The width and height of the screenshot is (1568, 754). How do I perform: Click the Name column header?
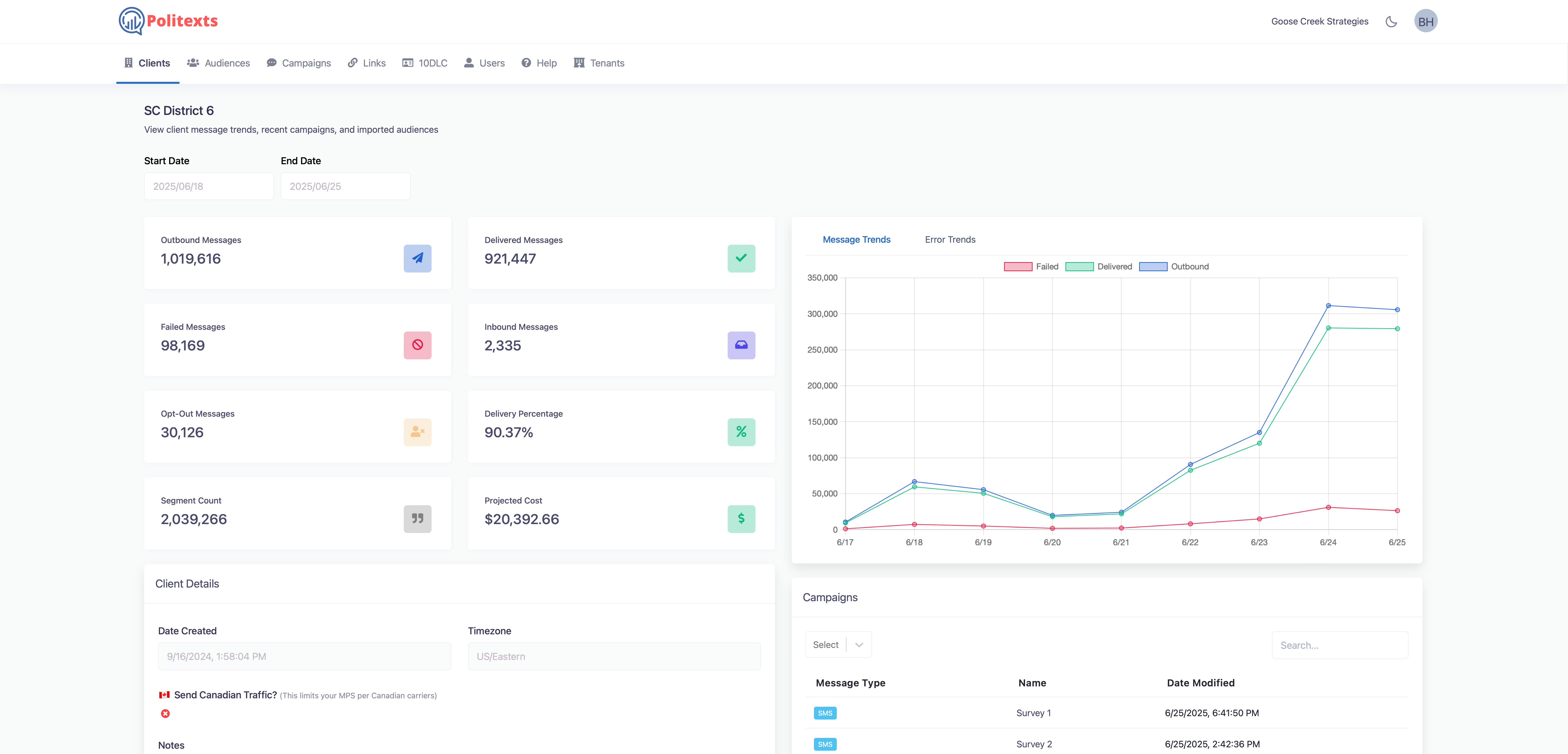[x=1032, y=683]
